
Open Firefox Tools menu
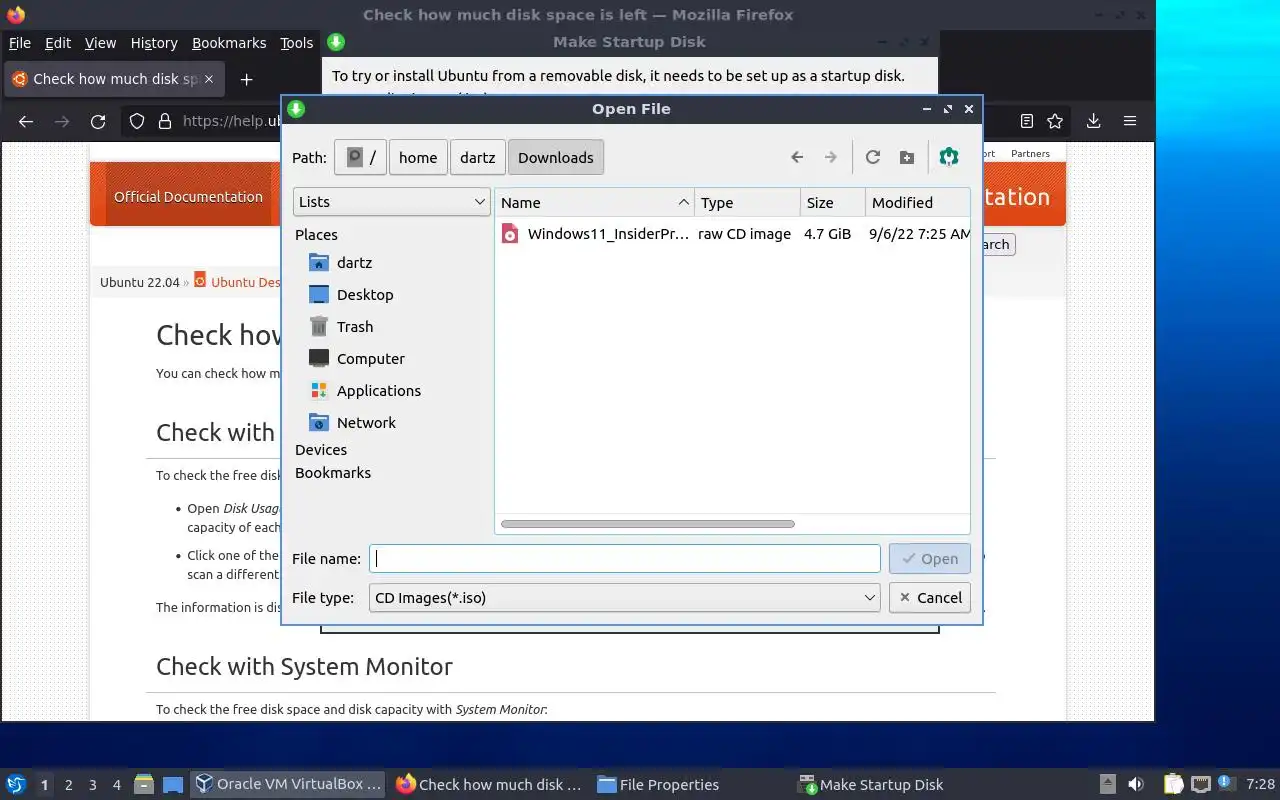(x=296, y=43)
